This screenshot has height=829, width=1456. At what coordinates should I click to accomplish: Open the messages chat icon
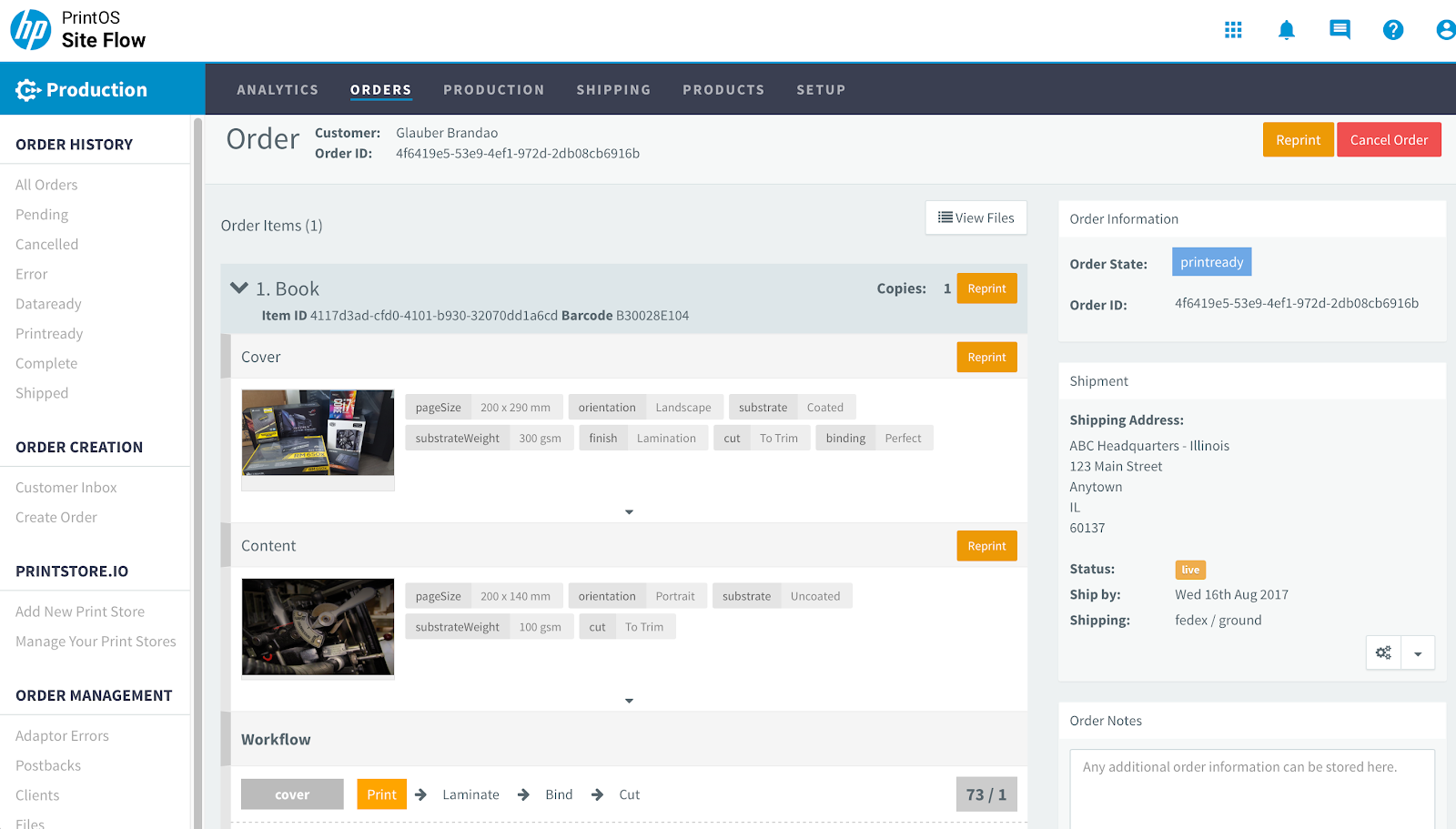click(1340, 30)
